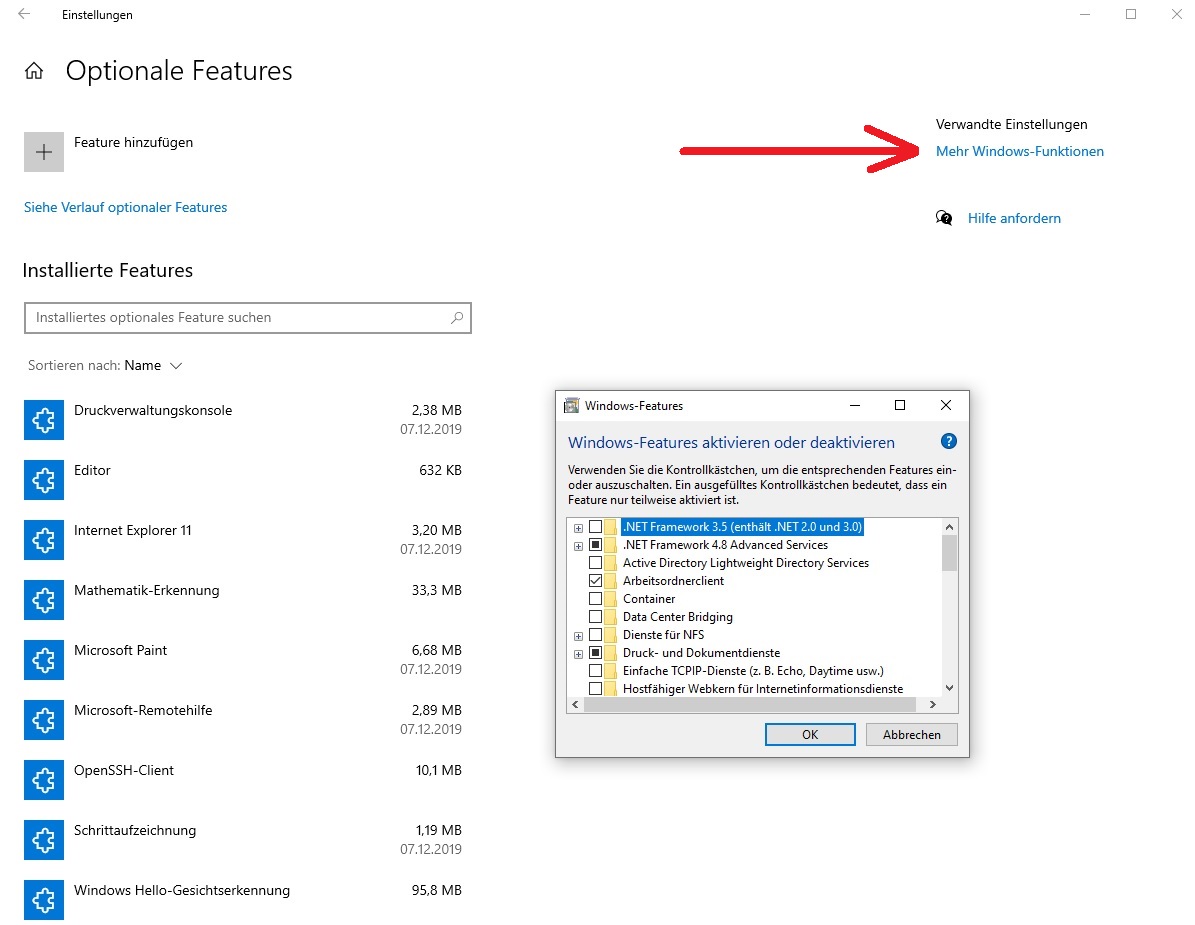Click the plus icon for Feature hinzufügen
Image resolution: width=1195 pixels, height=925 pixels.
point(43,152)
